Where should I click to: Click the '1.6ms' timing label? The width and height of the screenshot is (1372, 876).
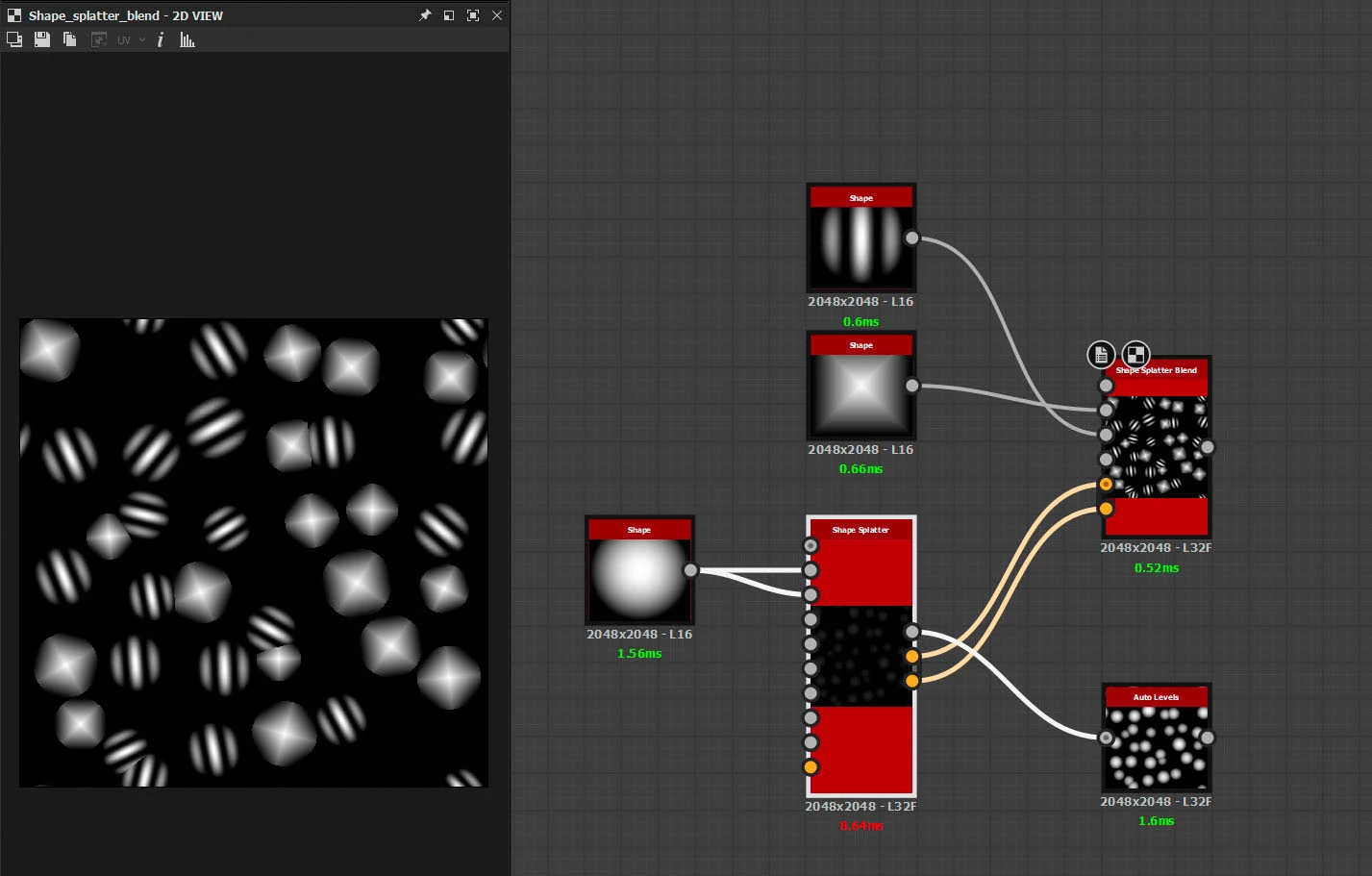pos(1156,821)
